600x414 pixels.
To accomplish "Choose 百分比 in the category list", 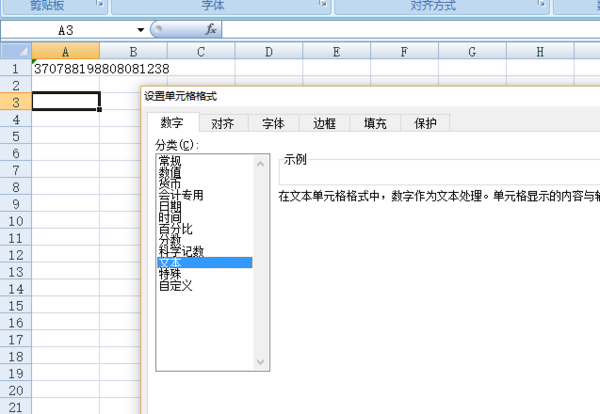I will 205,228.
